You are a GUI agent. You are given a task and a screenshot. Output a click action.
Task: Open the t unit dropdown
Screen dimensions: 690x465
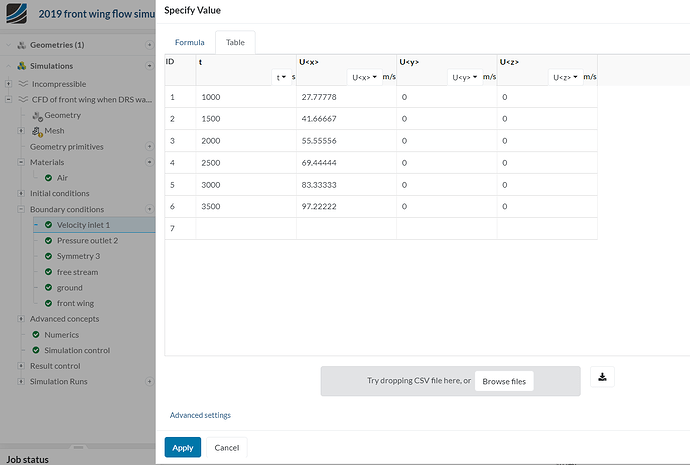(281, 77)
